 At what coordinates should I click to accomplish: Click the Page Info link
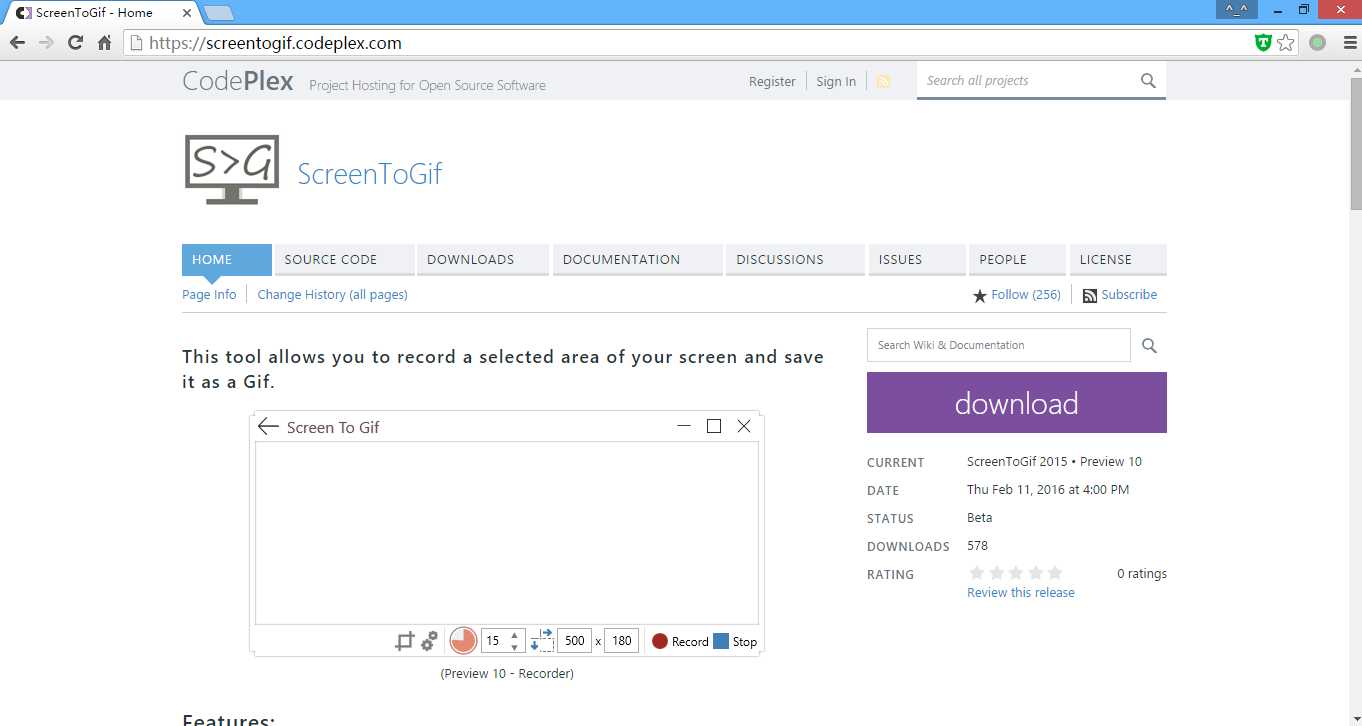[x=209, y=295]
